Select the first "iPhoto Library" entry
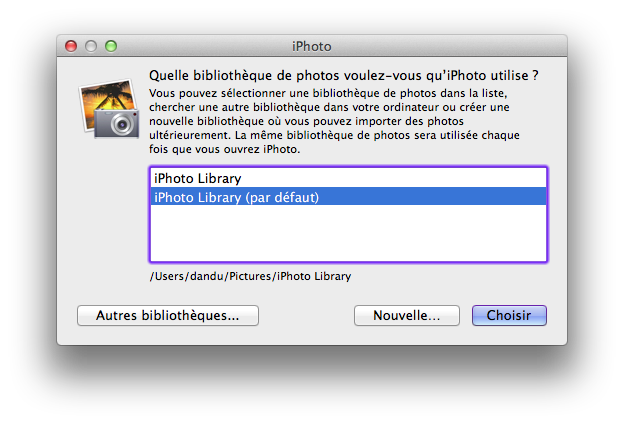 click(x=348, y=178)
